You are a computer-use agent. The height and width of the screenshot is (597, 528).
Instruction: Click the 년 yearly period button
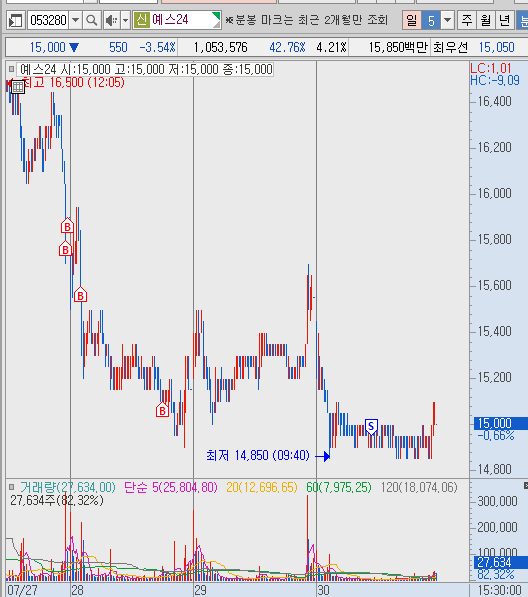click(504, 20)
